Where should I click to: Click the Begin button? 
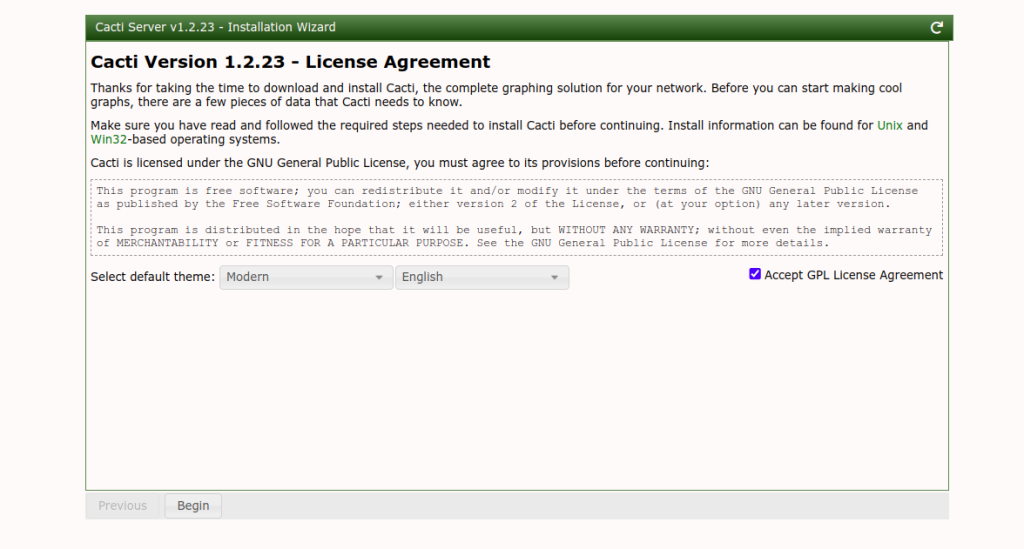point(193,506)
